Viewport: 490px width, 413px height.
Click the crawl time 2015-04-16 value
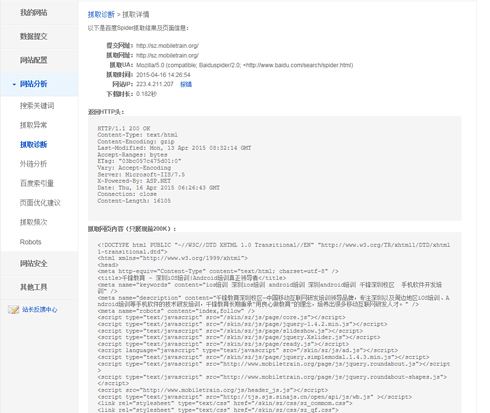163,75
